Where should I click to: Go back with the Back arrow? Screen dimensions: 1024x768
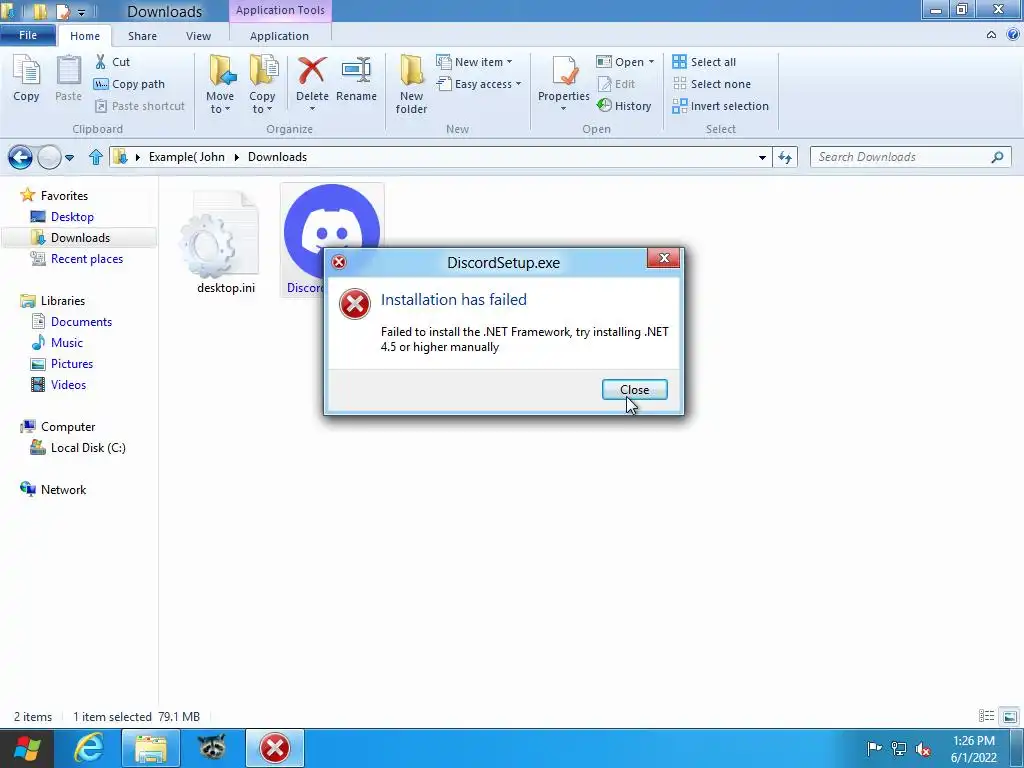20,157
